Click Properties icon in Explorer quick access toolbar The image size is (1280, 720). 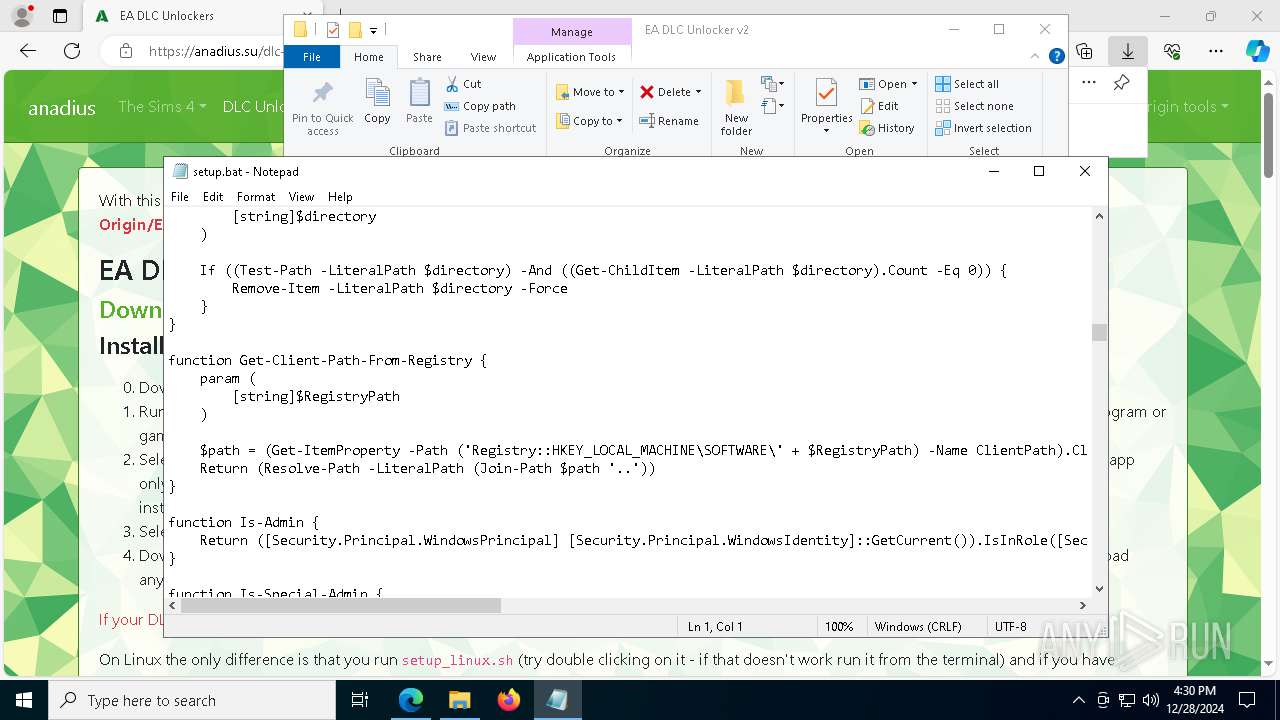tap(333, 30)
